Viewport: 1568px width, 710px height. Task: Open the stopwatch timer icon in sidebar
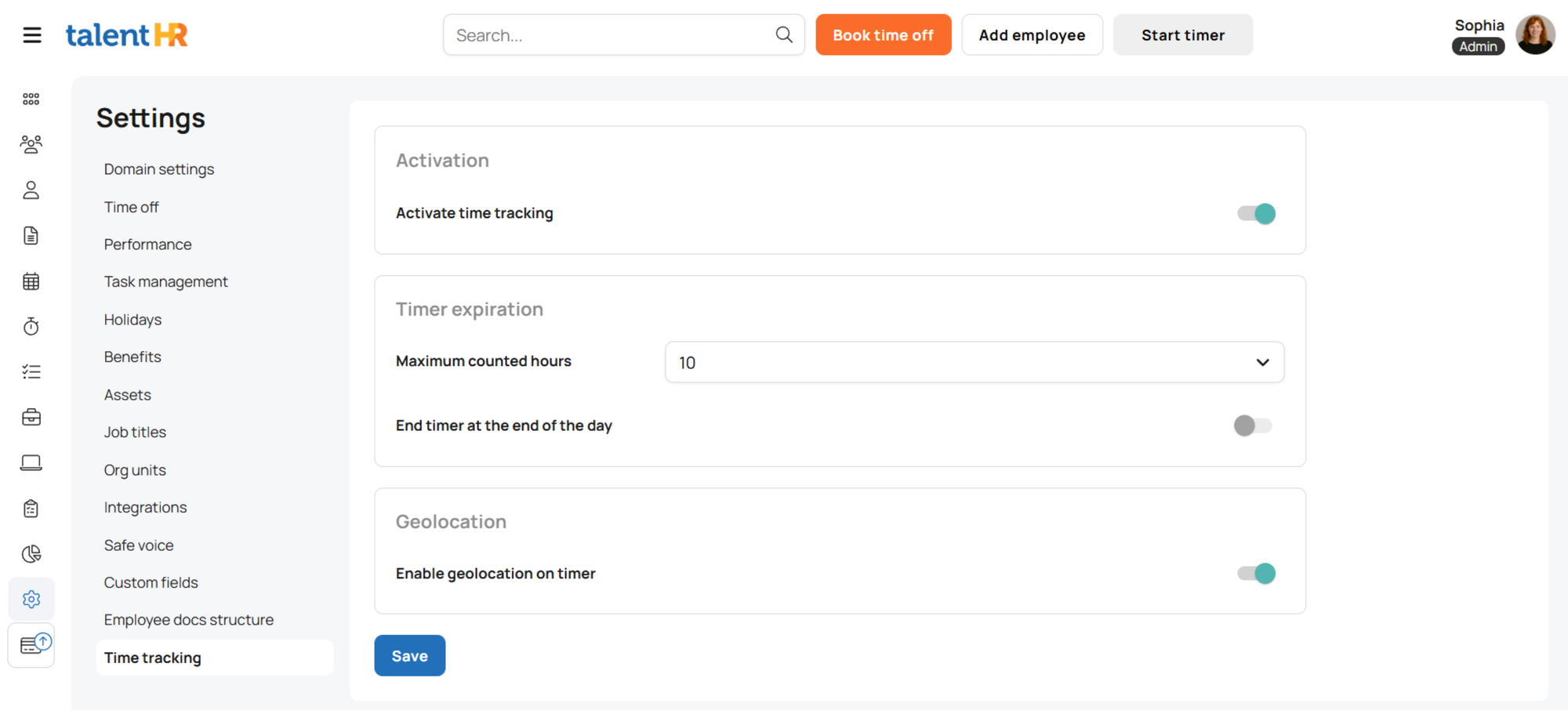point(31,327)
